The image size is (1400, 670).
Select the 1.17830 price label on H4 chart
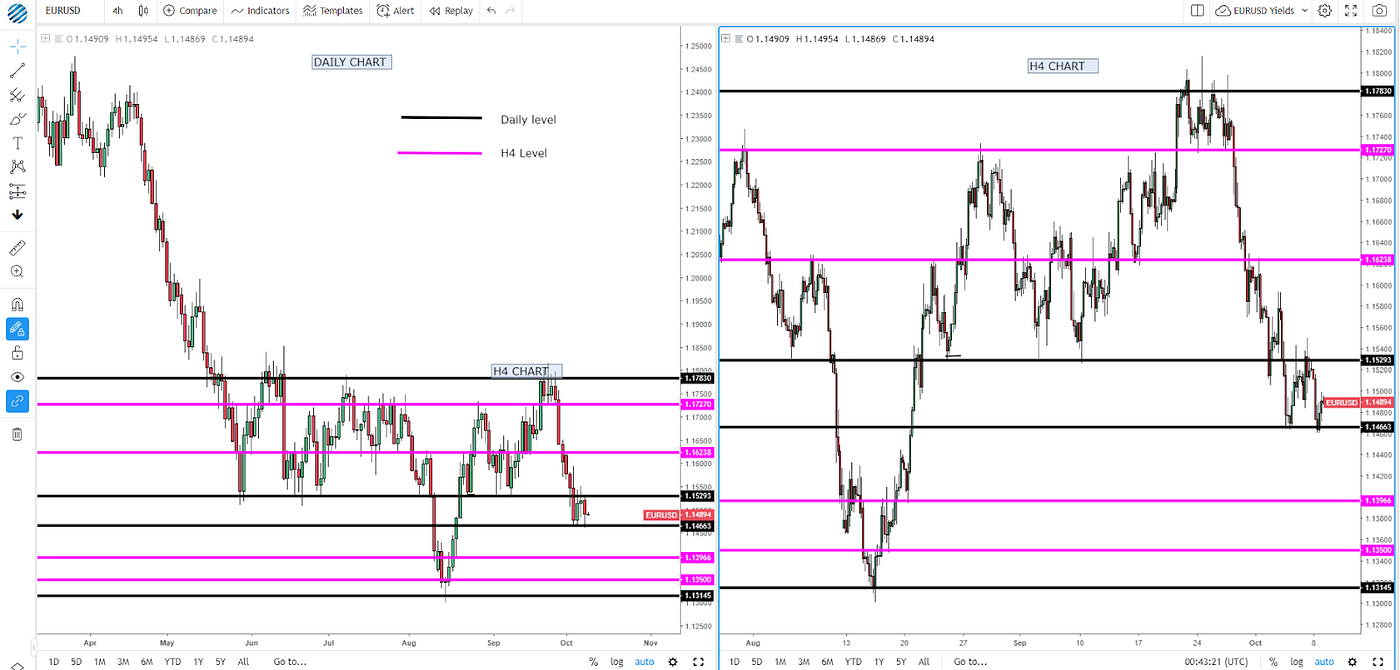1378,91
